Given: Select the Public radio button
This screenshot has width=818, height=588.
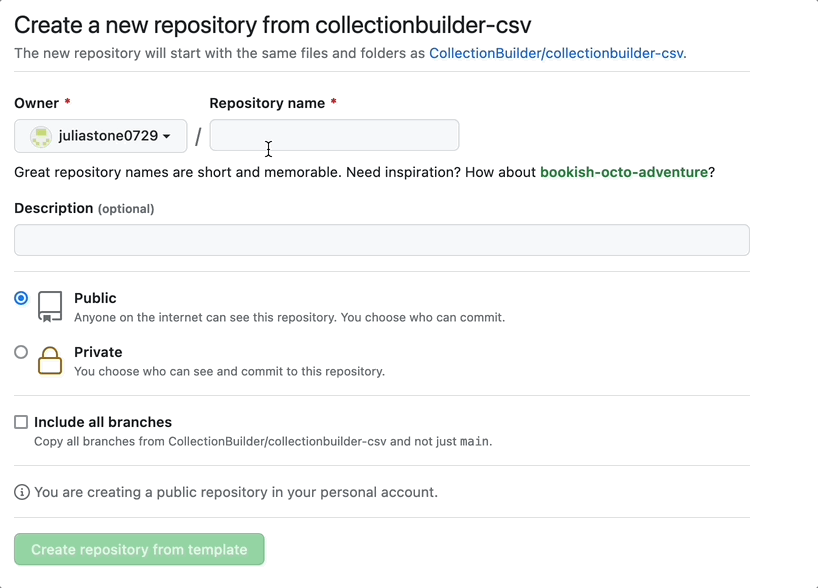Looking at the screenshot, I should coord(21,298).
